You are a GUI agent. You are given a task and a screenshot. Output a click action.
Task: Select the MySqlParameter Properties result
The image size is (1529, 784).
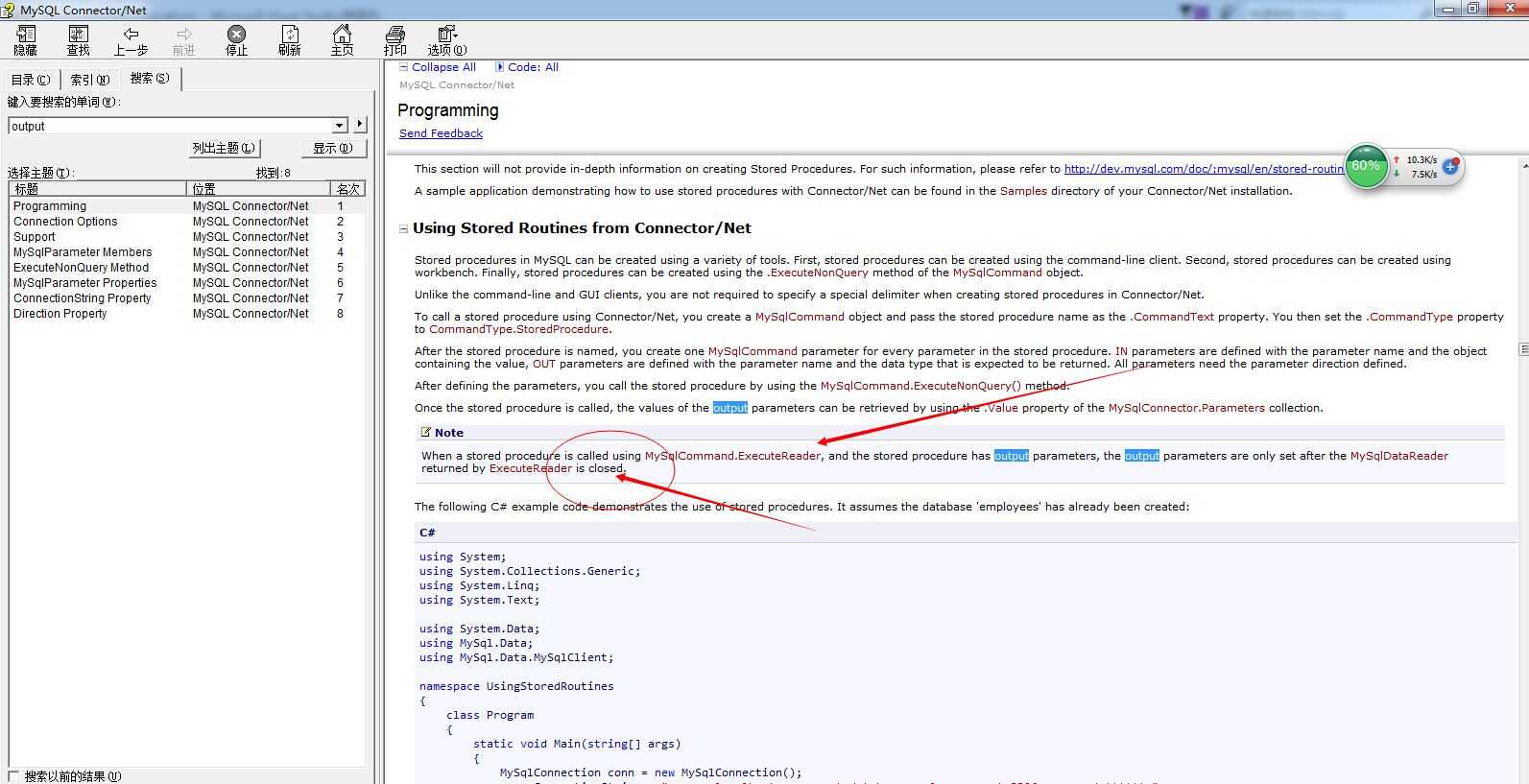[x=187, y=283]
